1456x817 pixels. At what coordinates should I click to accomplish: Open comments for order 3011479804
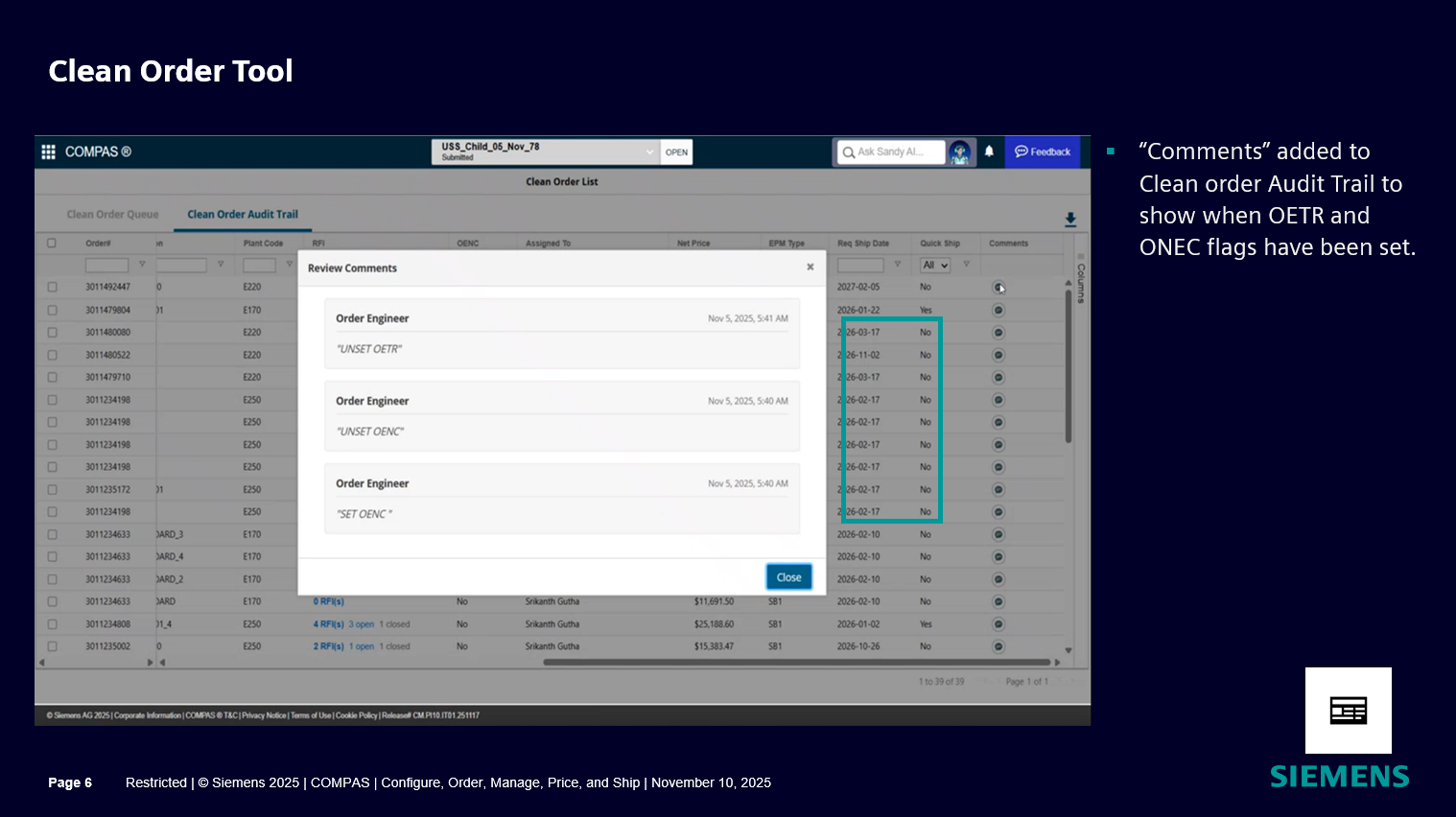[998, 310]
